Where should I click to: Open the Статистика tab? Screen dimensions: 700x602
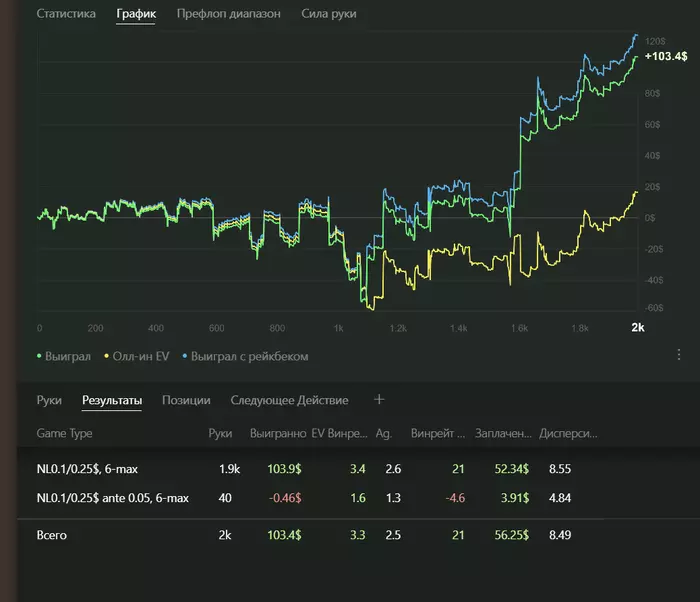click(x=66, y=14)
